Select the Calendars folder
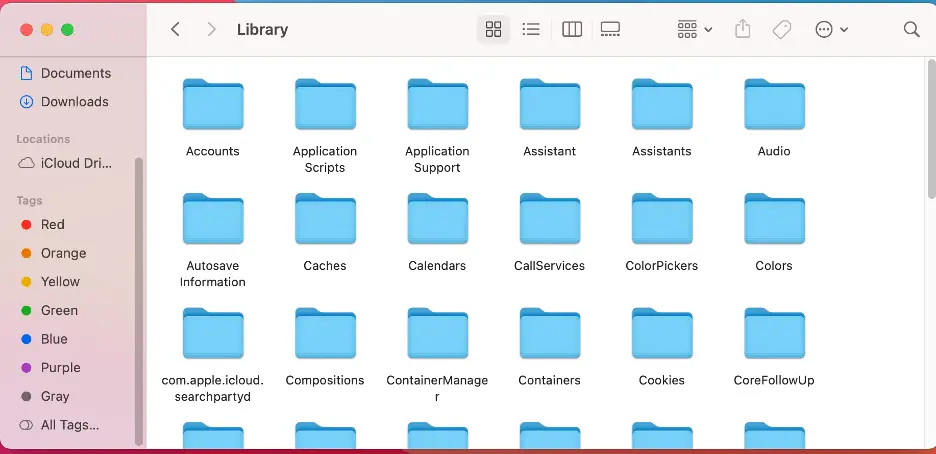Screen dimensions: 936x454 (437, 232)
